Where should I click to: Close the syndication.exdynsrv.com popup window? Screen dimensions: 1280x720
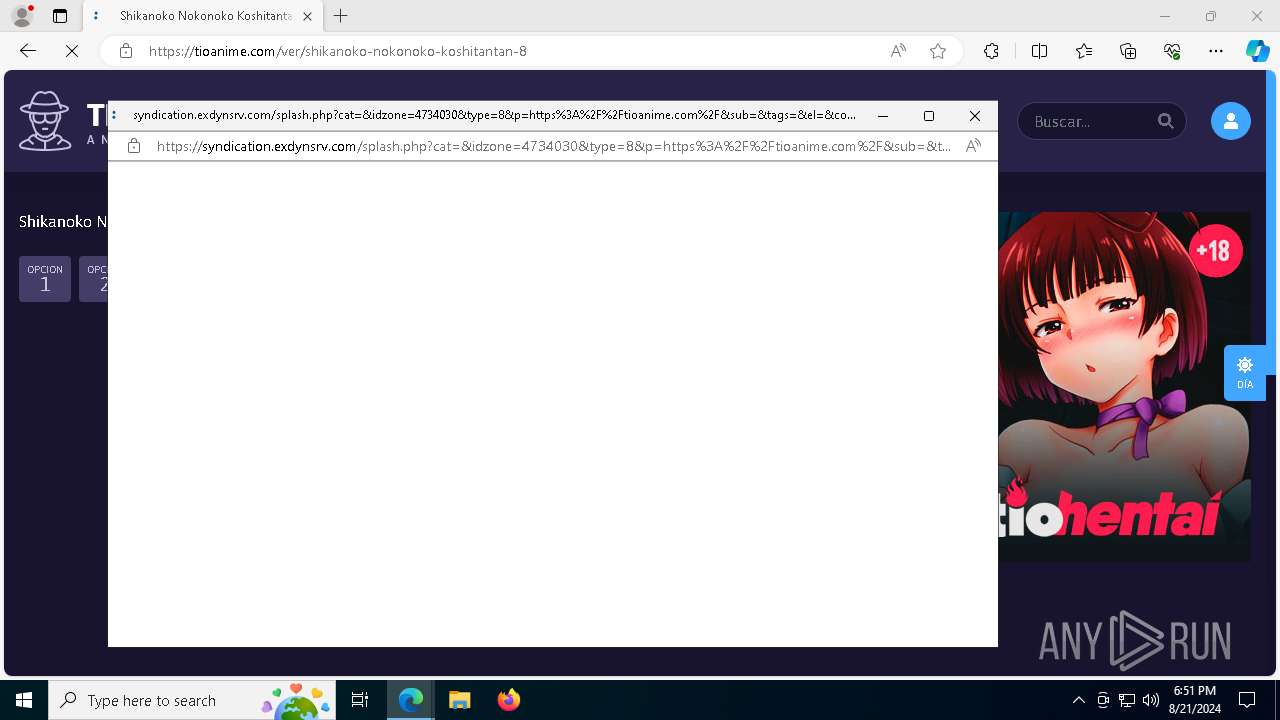pyautogui.click(x=975, y=116)
